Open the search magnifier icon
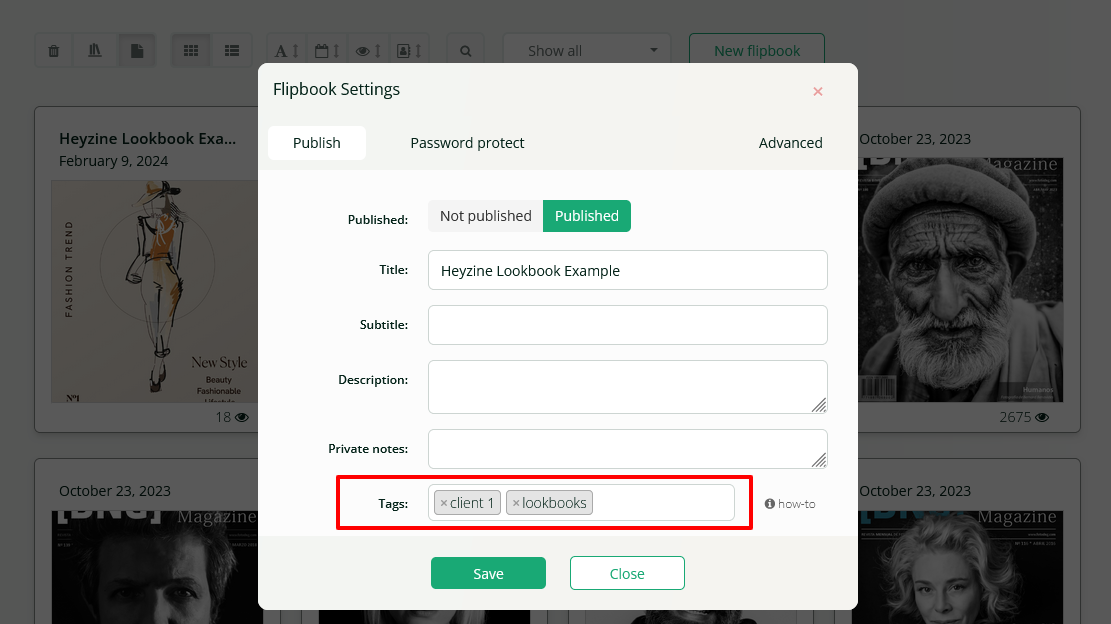Screen dimensions: 1111x624 (x=465, y=50)
